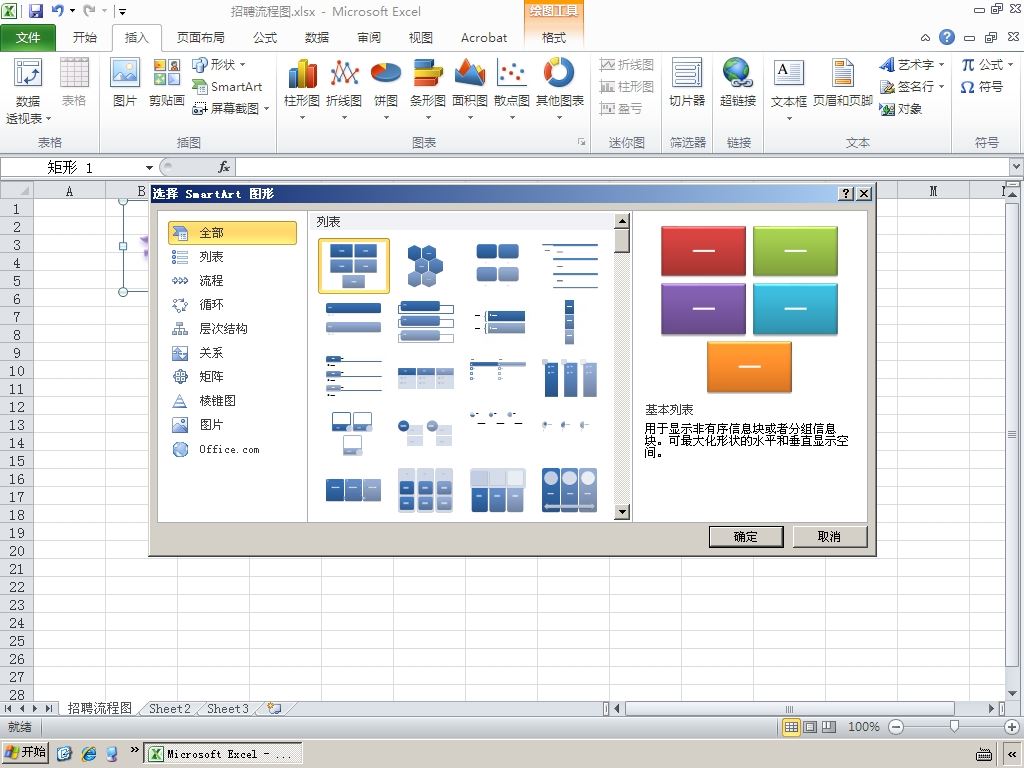
Task: Choose the Office.com SmartArt category
Action: pyautogui.click(x=232, y=449)
